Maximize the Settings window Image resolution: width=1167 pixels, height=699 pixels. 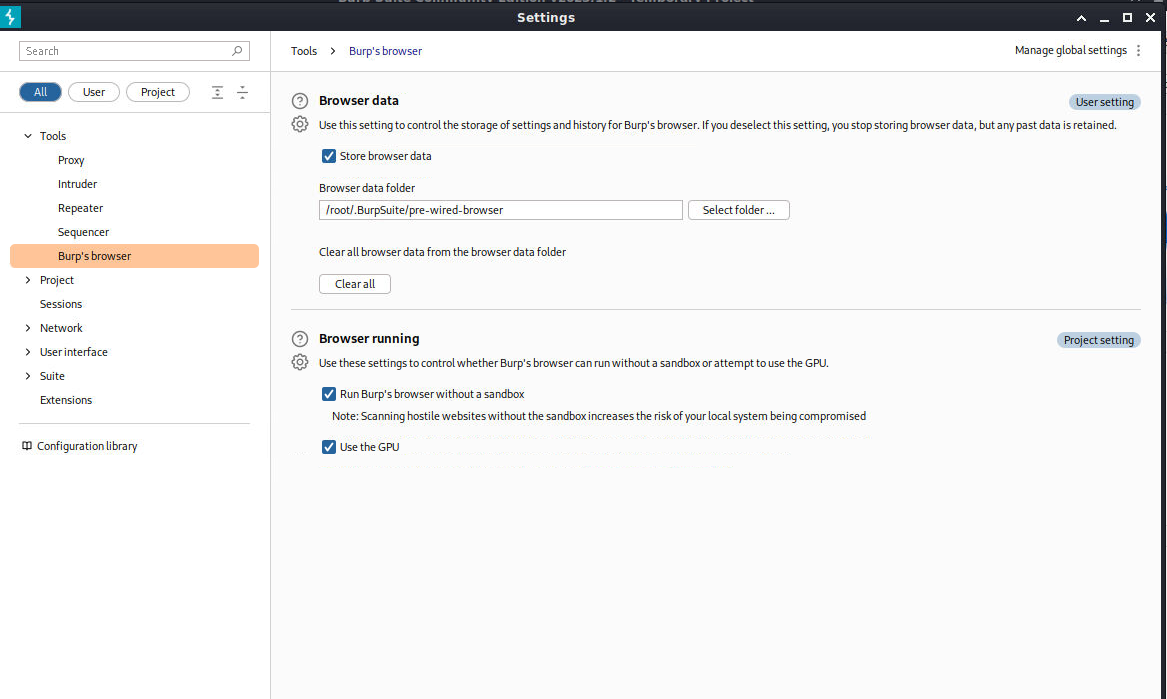(x=1128, y=18)
